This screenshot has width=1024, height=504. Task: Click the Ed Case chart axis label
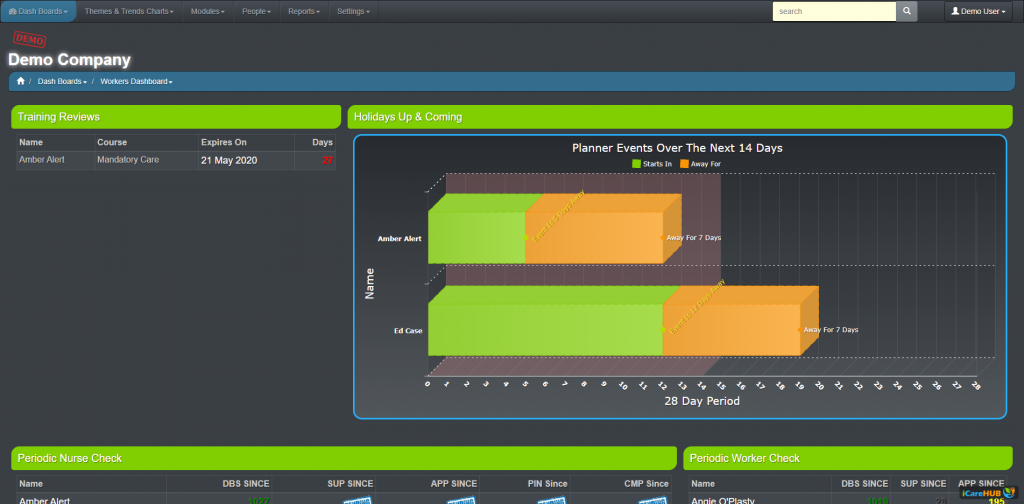pos(408,331)
